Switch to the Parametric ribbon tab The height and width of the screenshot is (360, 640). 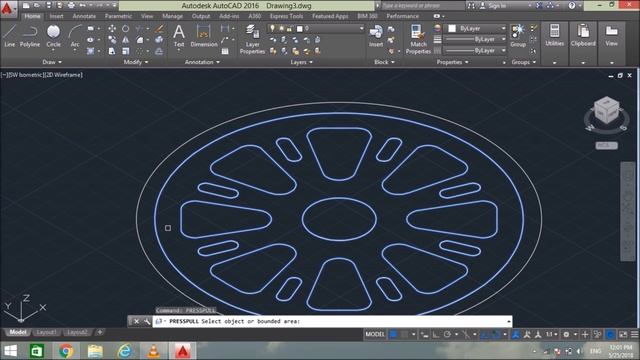coord(118,16)
